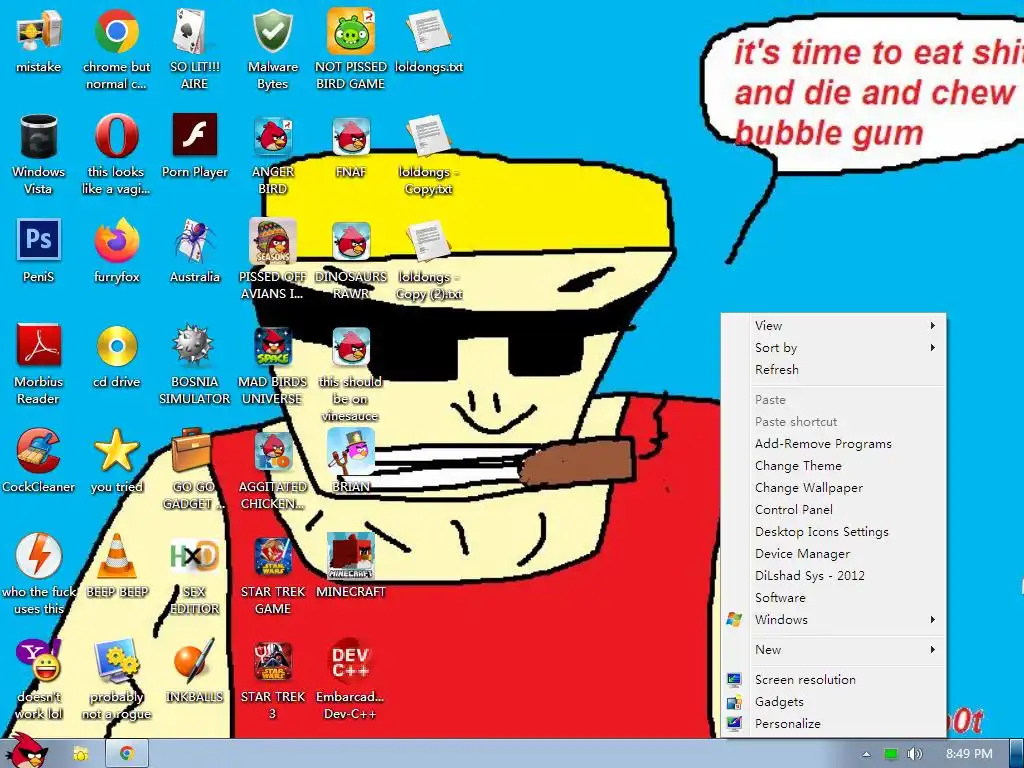1024x768 pixels.
Task: Choose 'Desktop Icons Settings' entry
Action: tap(833, 532)
